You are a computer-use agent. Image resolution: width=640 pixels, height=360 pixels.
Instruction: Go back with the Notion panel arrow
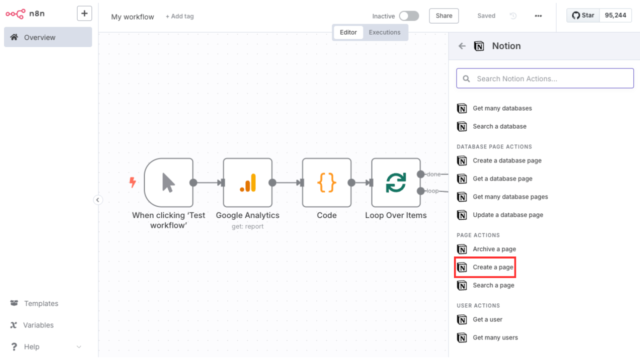[462, 46]
